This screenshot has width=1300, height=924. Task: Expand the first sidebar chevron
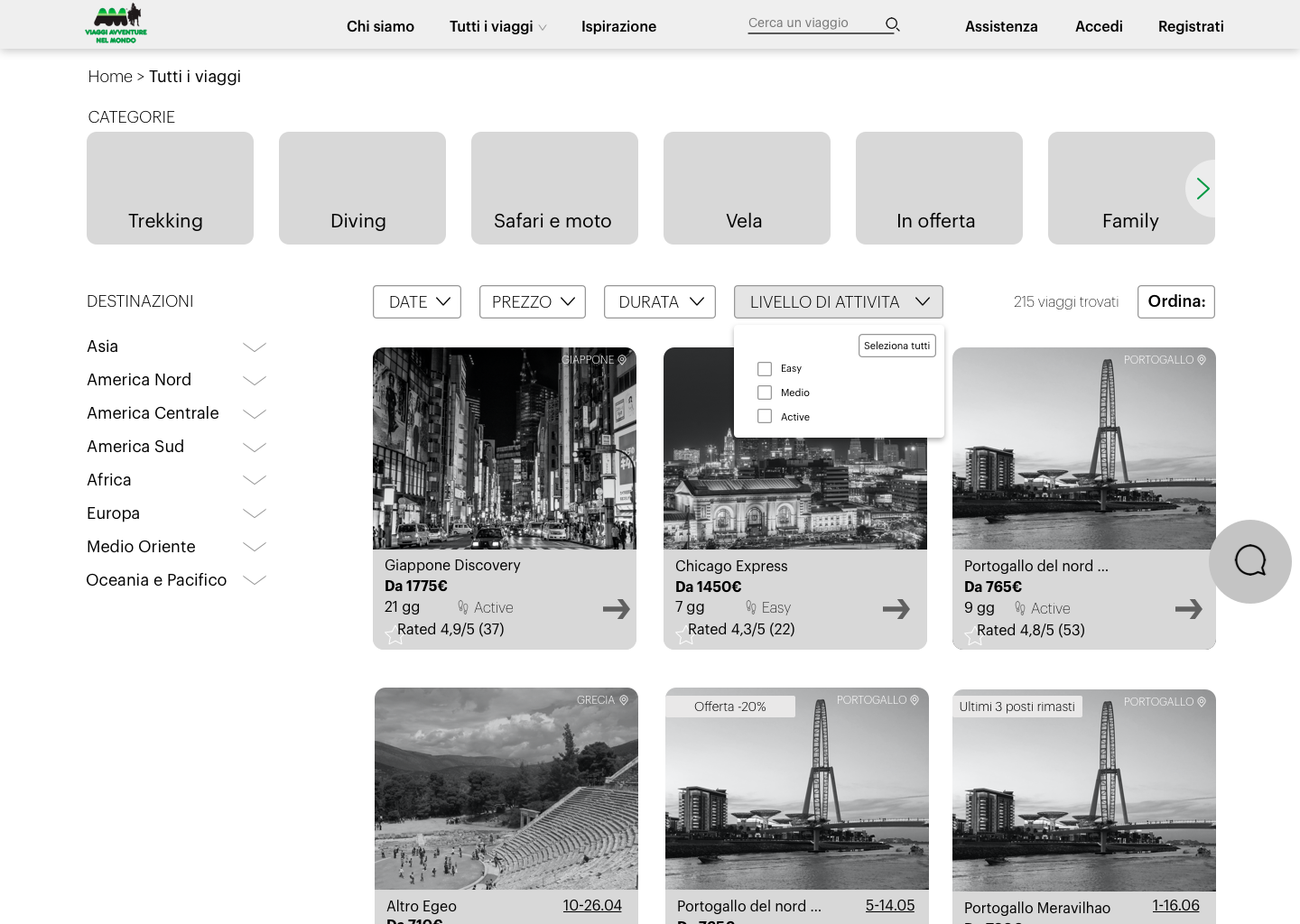point(254,346)
